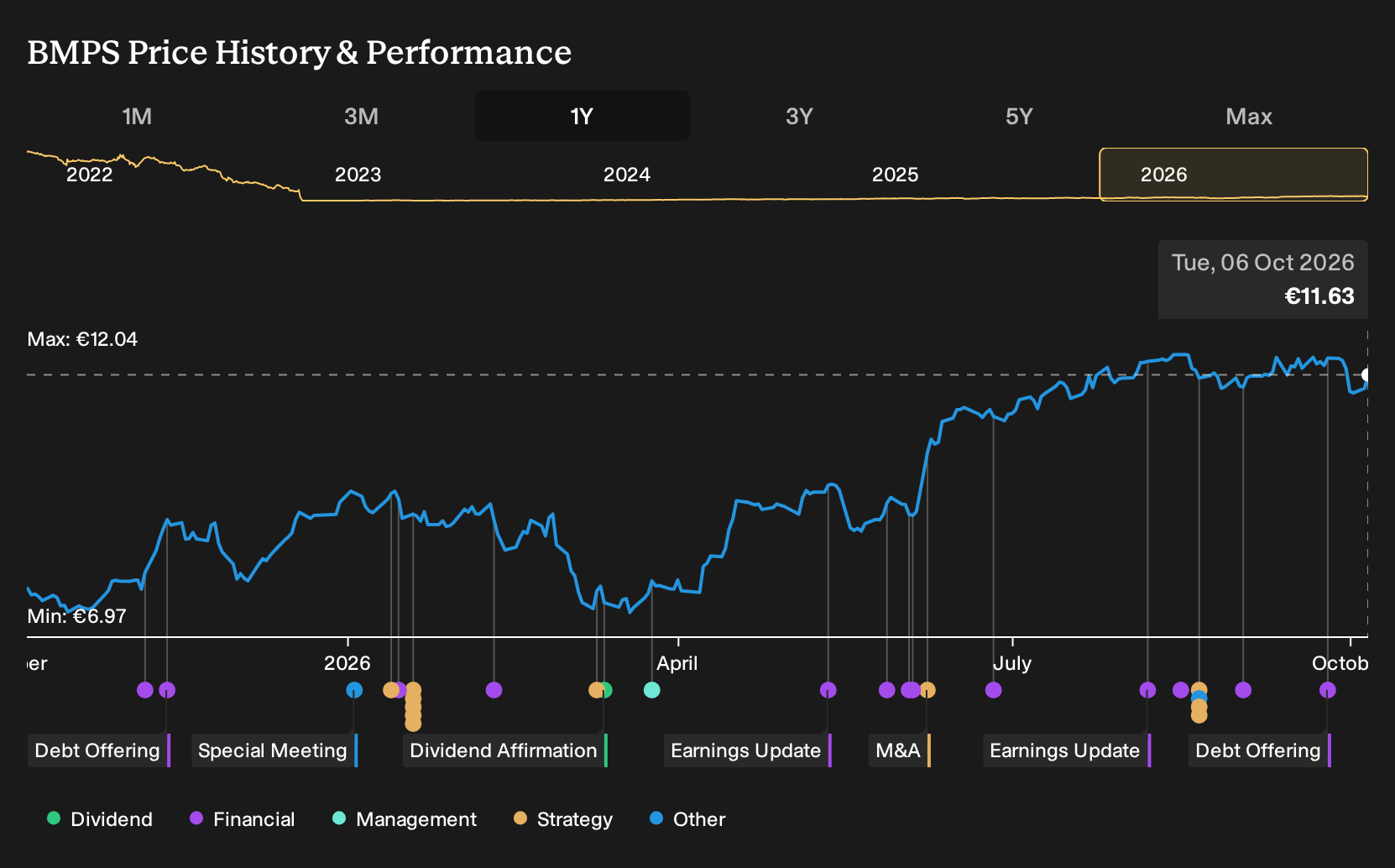Open the Special Meeting event label
Viewport: 1395px width, 868px height.
274,750
